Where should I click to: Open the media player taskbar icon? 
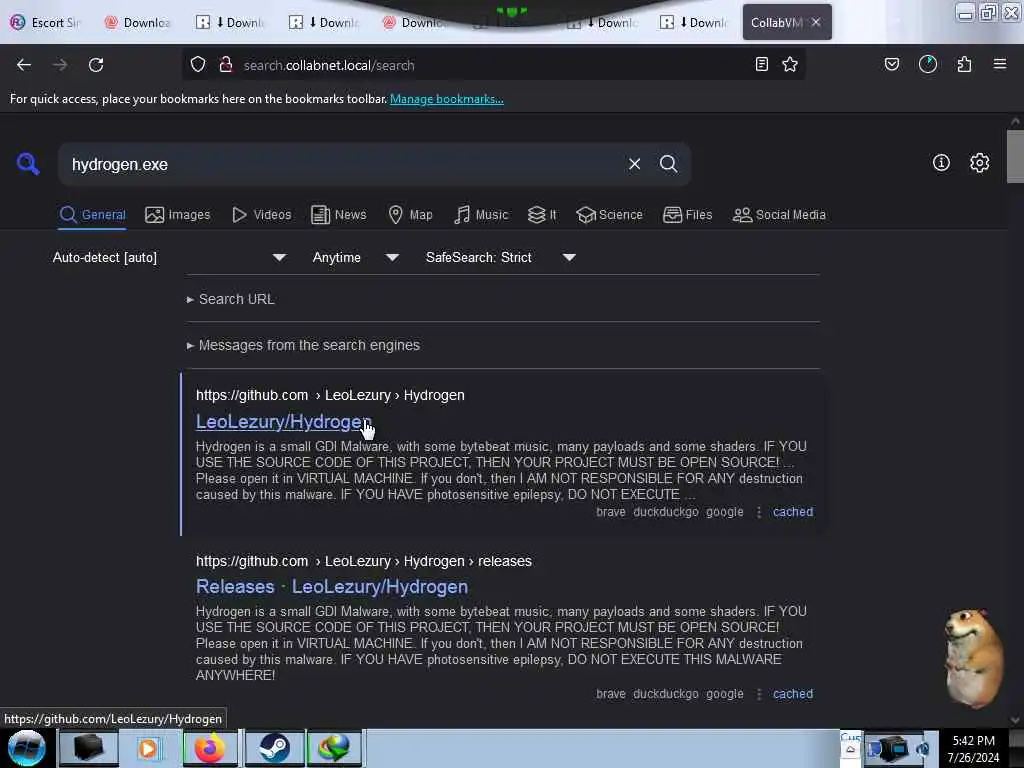click(x=148, y=748)
